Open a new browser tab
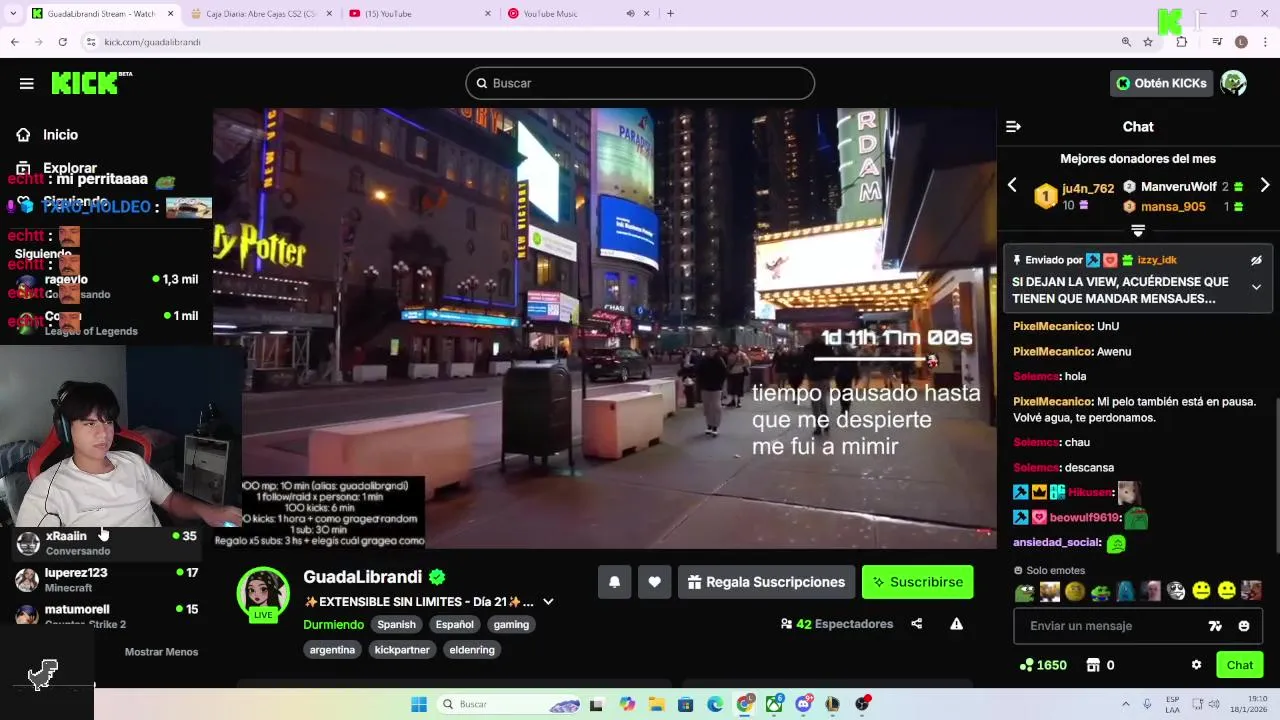 pos(670,13)
